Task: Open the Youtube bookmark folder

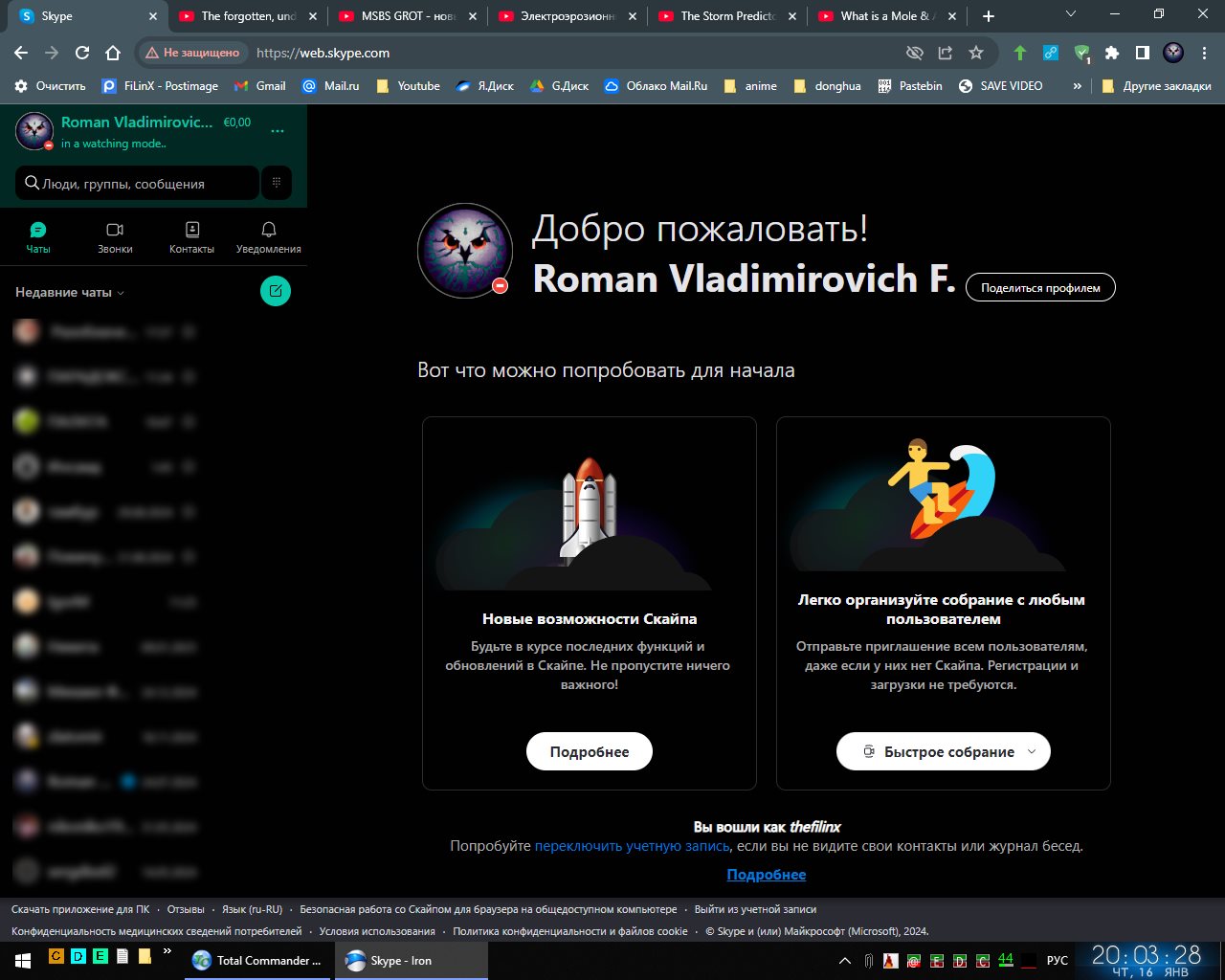Action: pos(409,85)
